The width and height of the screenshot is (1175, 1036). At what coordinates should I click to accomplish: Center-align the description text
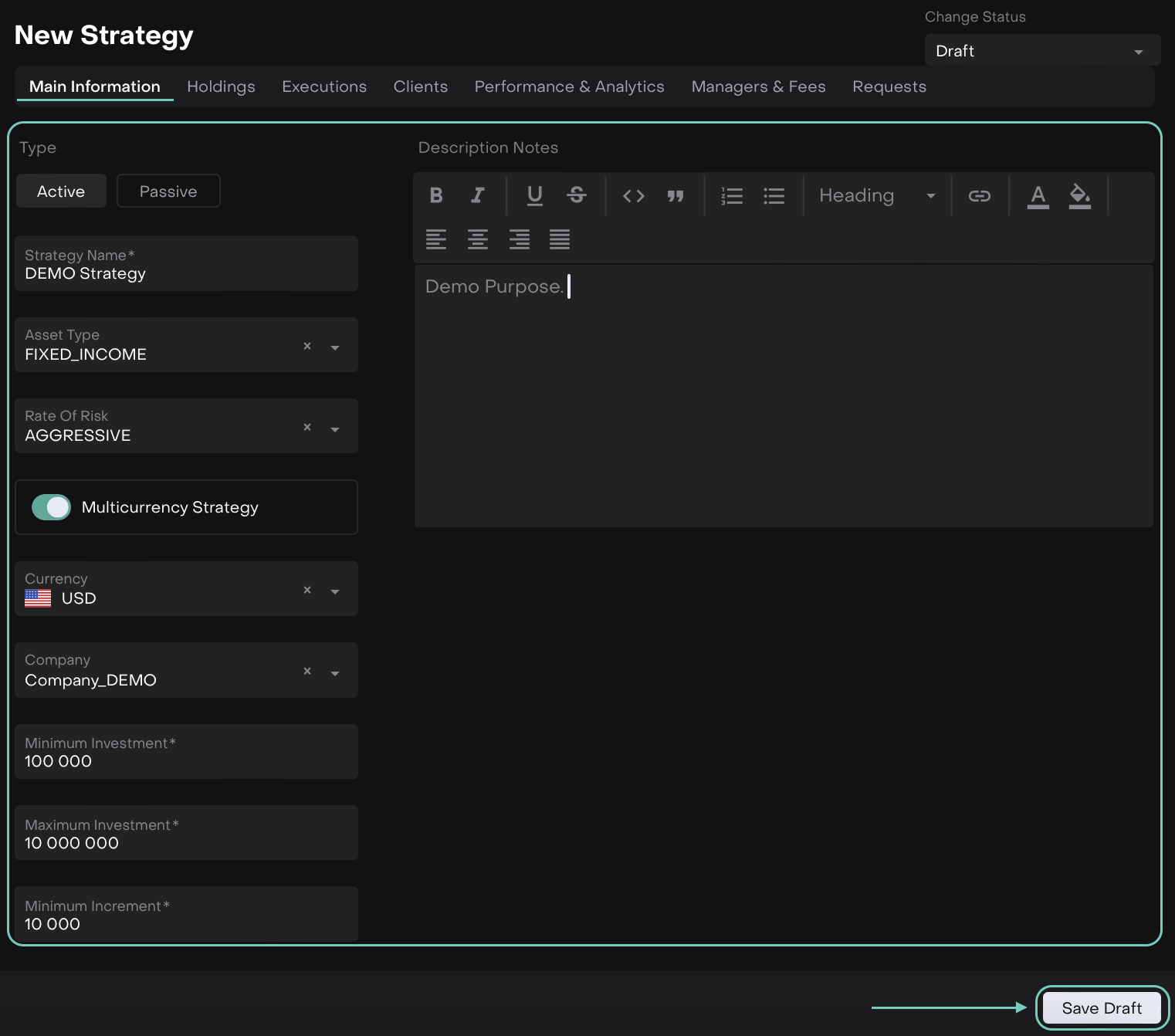tap(478, 239)
